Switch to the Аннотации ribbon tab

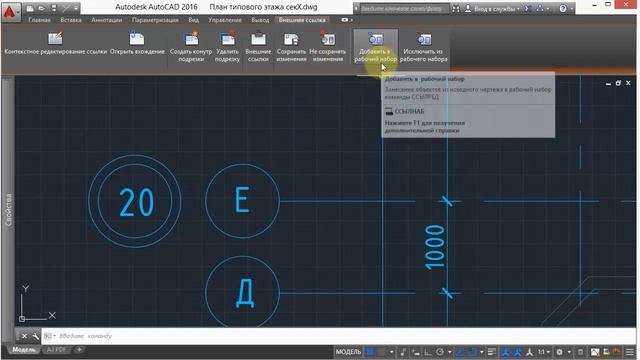(x=107, y=20)
